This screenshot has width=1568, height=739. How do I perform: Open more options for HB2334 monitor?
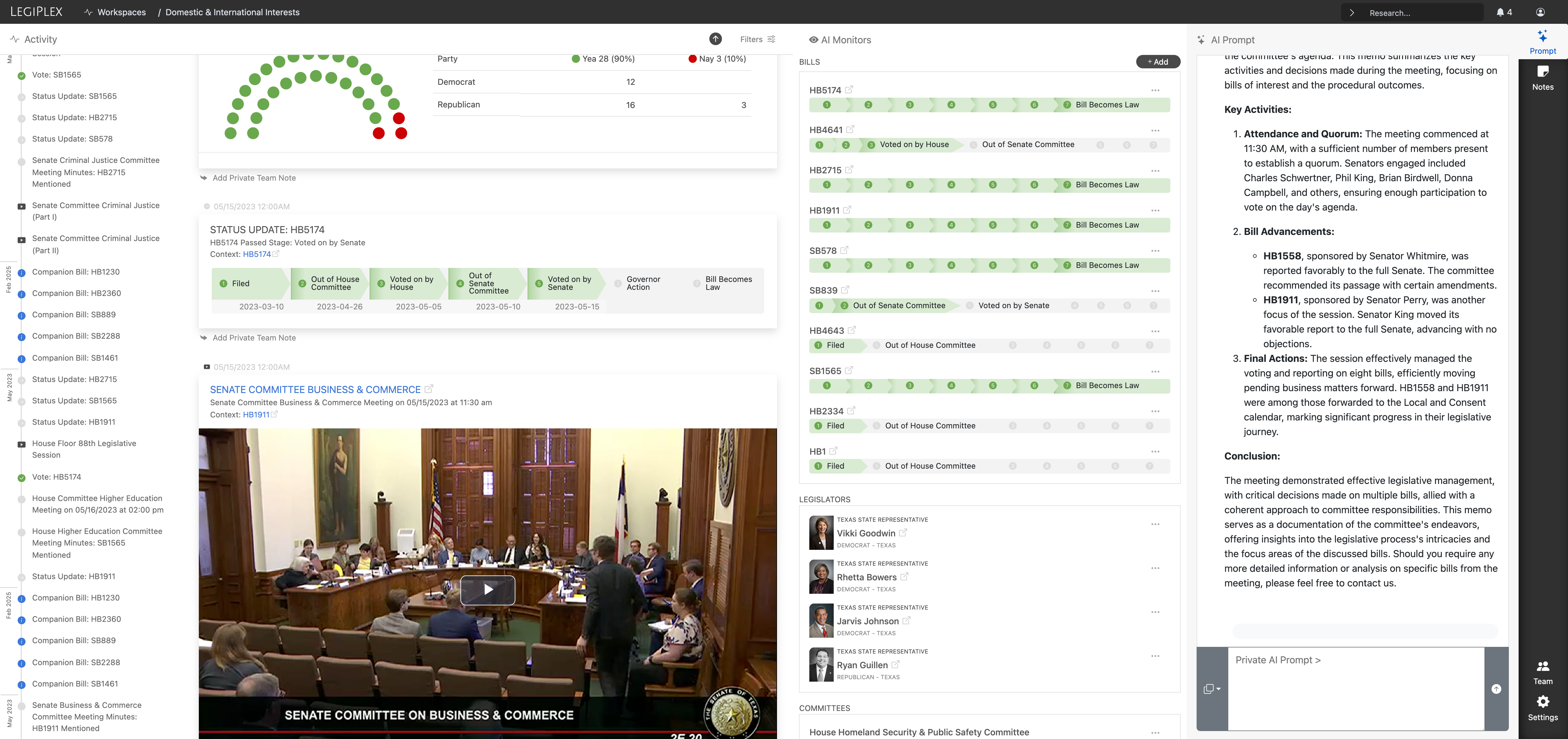(1155, 411)
